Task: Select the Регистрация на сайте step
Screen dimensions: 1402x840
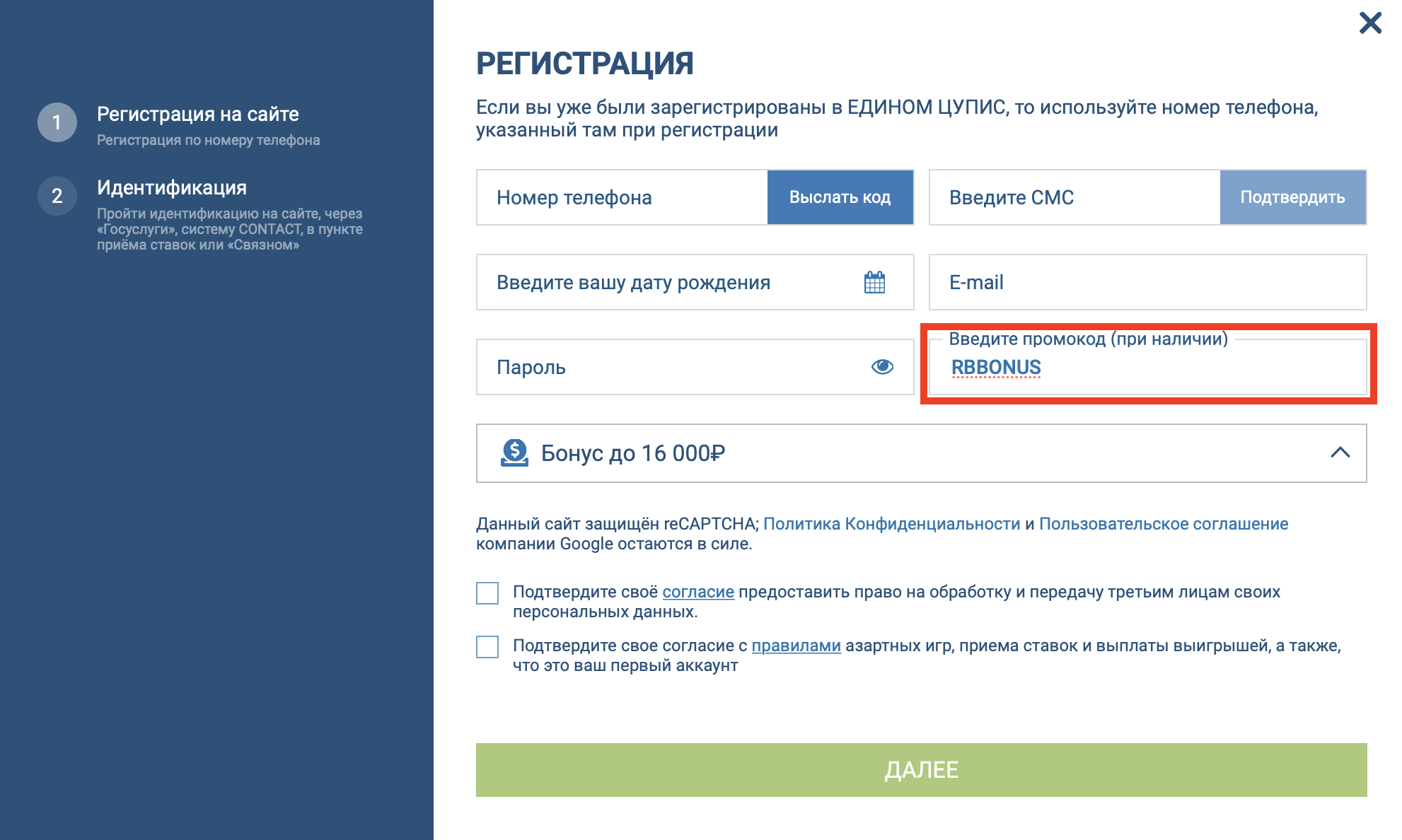Action: (x=198, y=114)
